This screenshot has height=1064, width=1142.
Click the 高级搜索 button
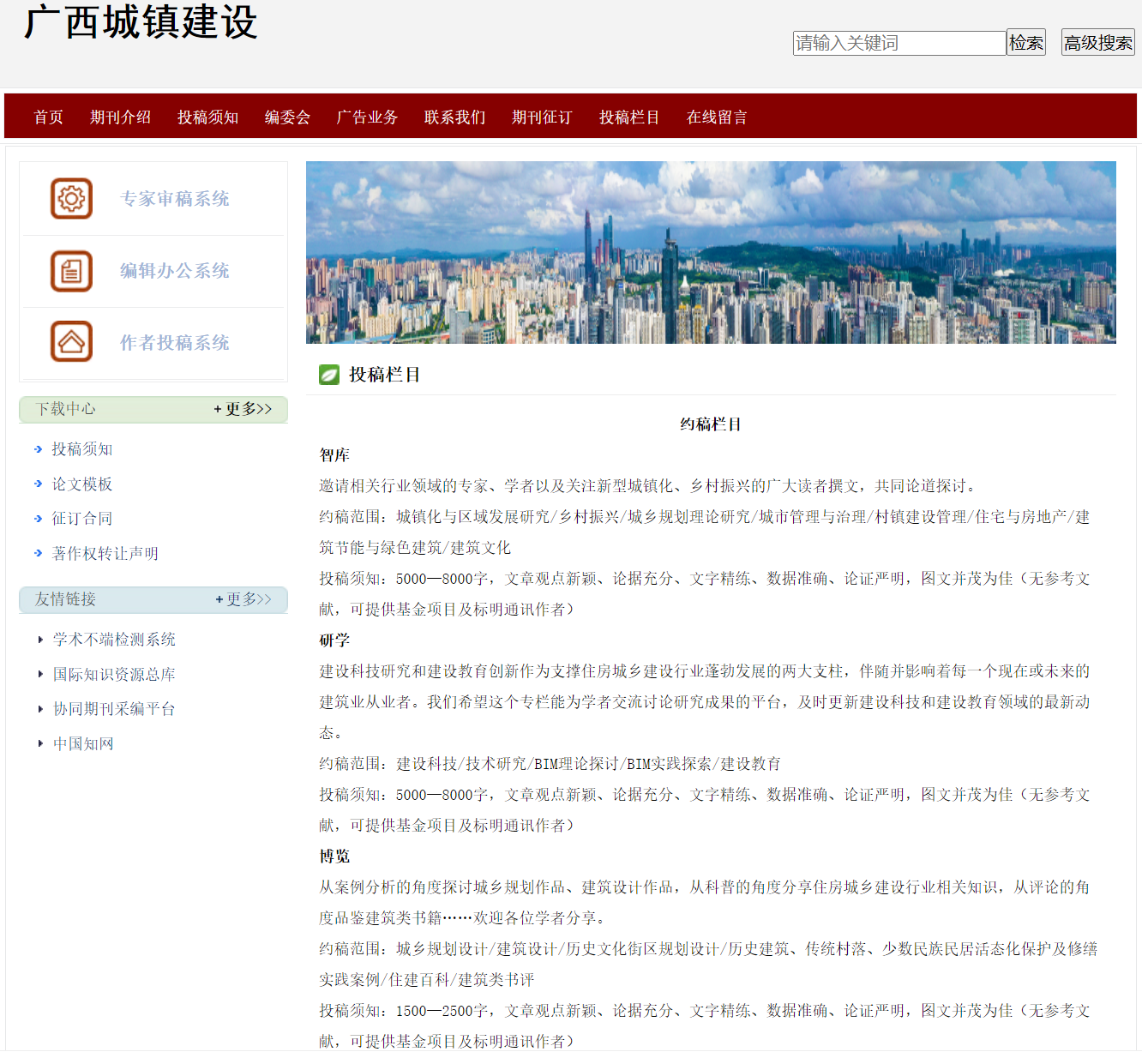[1098, 43]
